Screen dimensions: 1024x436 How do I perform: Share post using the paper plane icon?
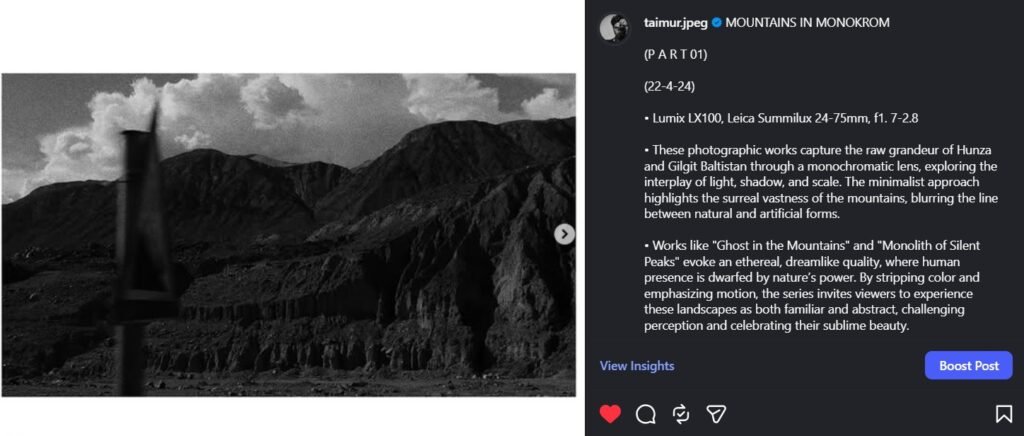click(x=716, y=414)
